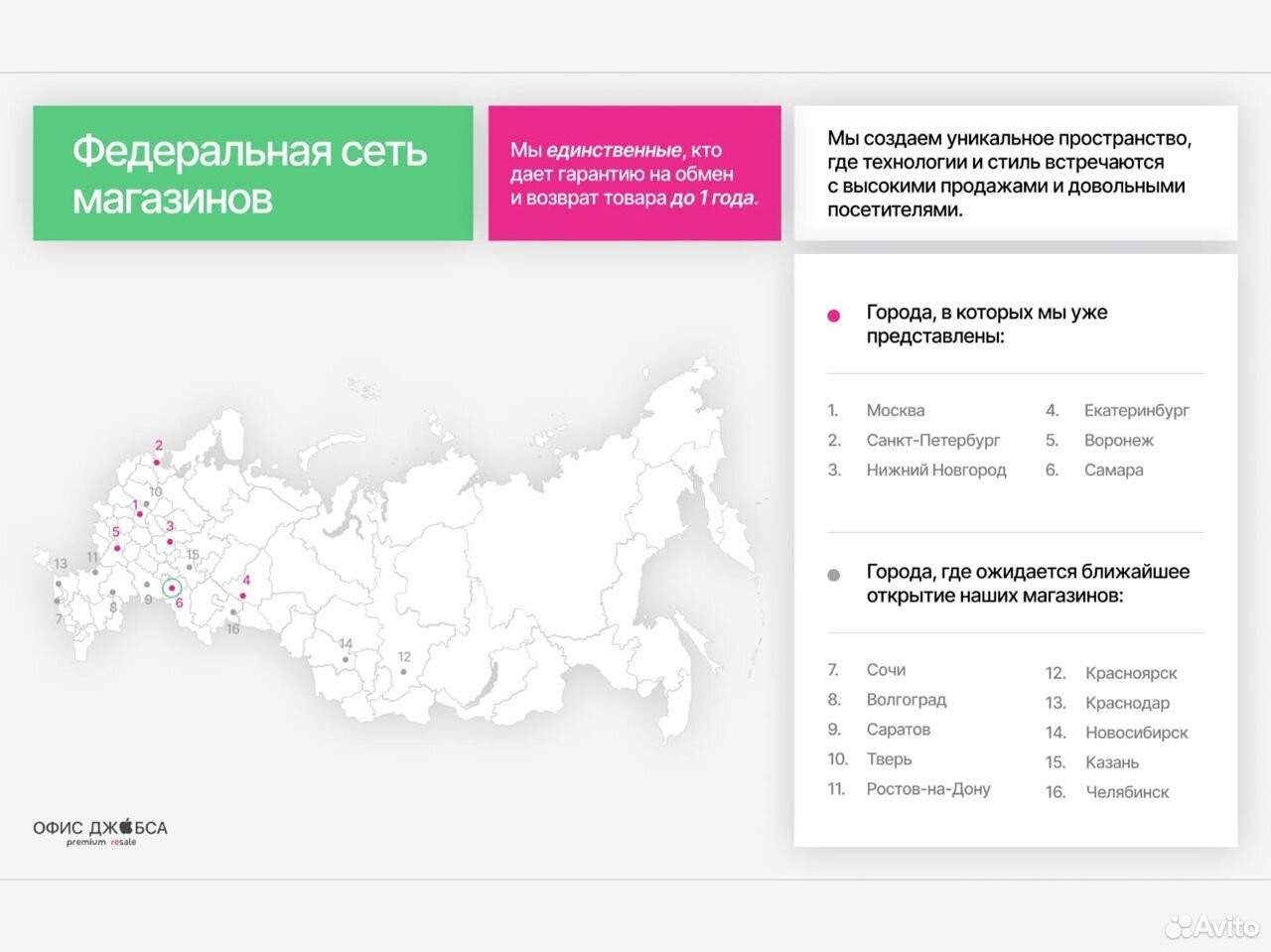Select gray map marker numbered 14
This screenshot has height=952, width=1271.
pos(346,659)
